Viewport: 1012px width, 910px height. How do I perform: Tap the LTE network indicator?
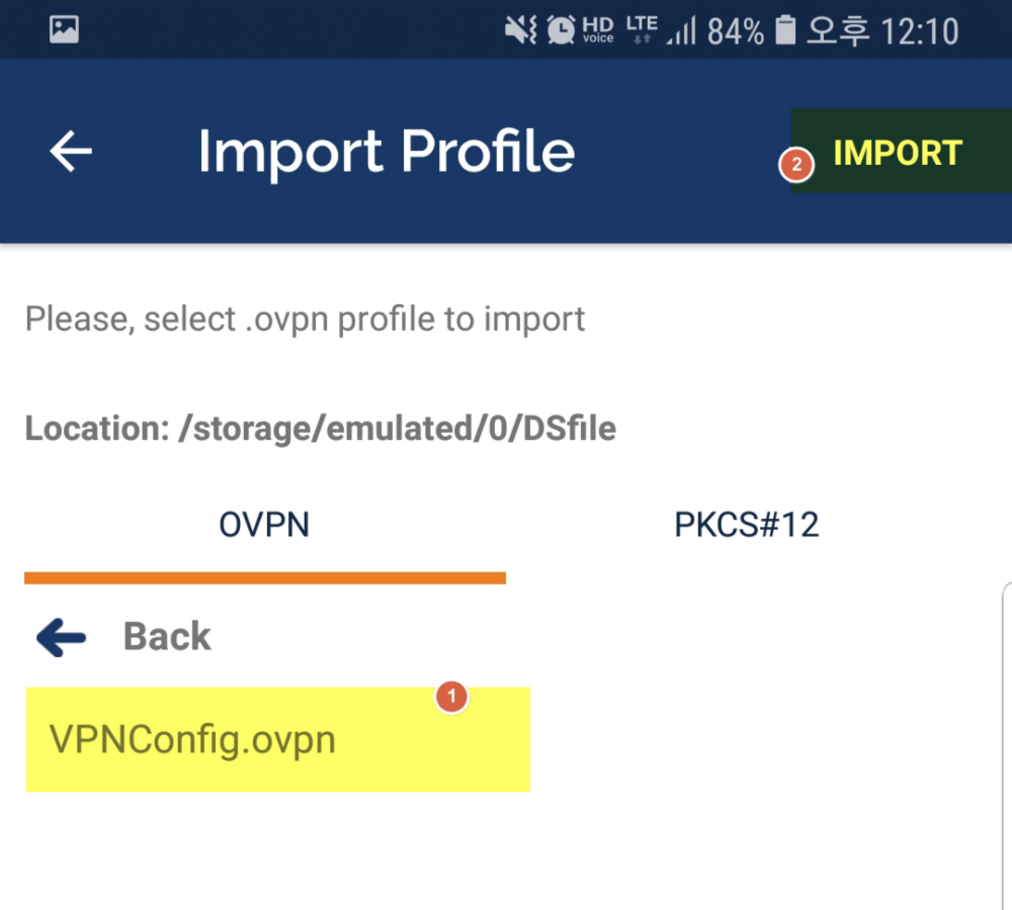[x=641, y=30]
